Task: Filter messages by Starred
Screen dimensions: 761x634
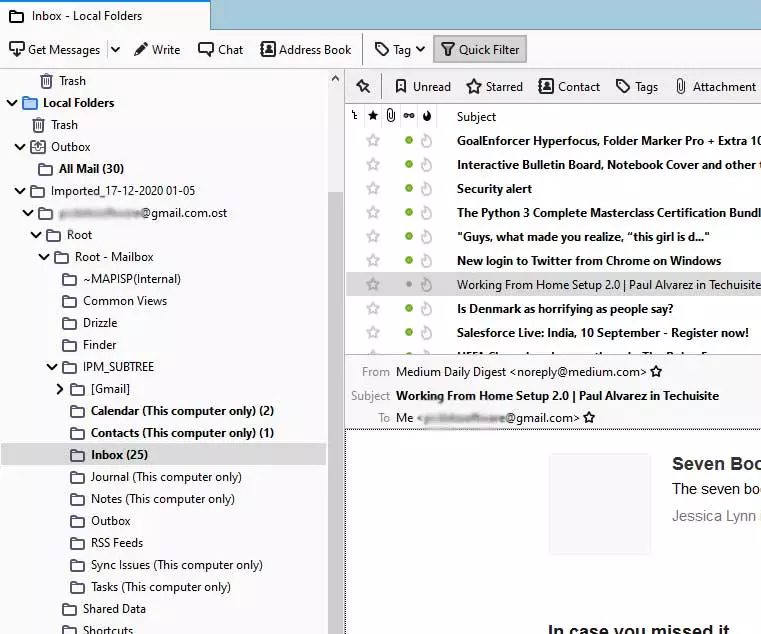Action: 494,87
